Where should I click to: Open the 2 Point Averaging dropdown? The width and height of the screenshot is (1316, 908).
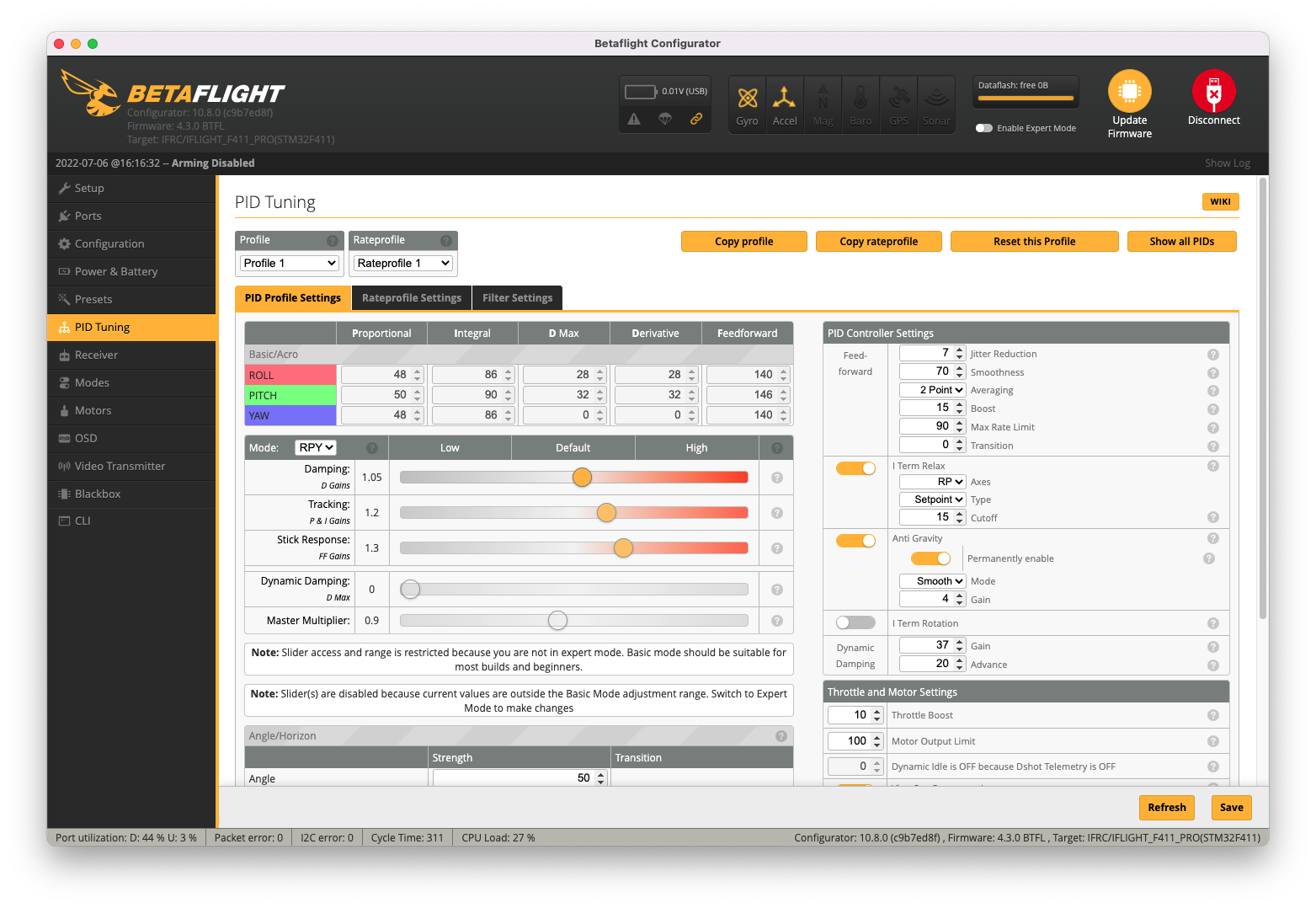pyautogui.click(x=932, y=390)
